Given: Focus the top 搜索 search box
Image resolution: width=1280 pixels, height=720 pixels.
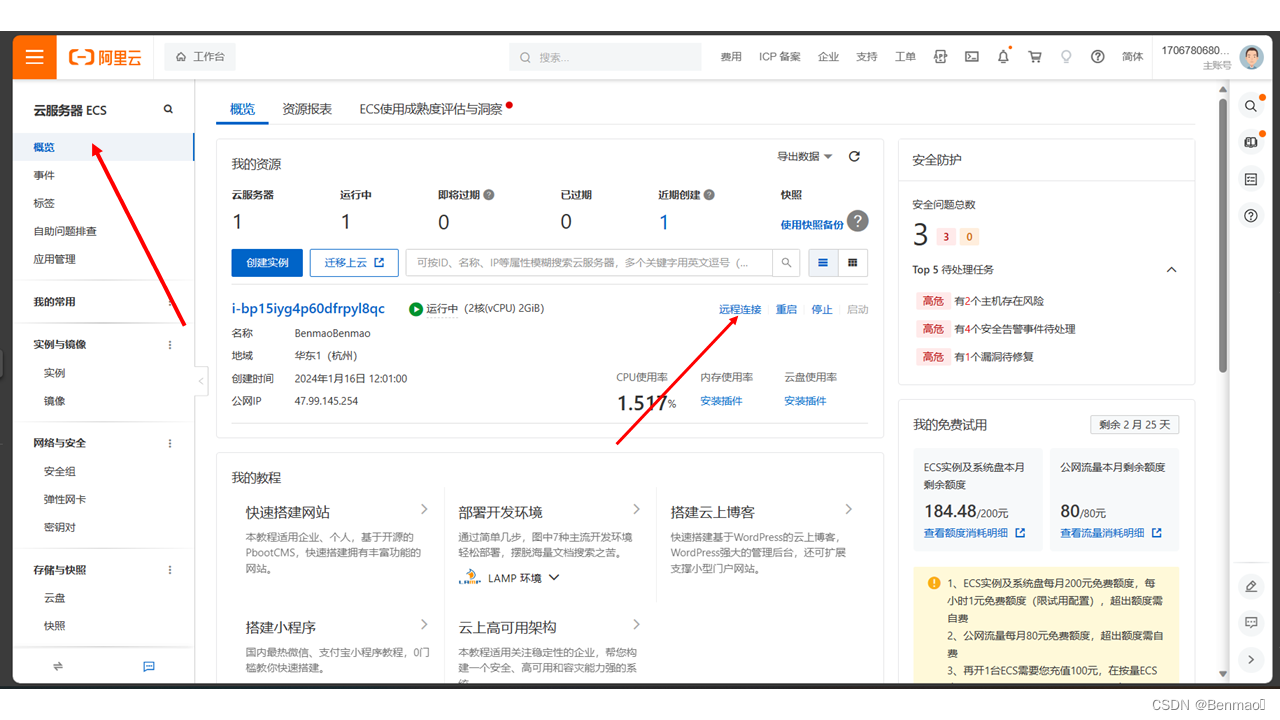Looking at the screenshot, I should 605,57.
